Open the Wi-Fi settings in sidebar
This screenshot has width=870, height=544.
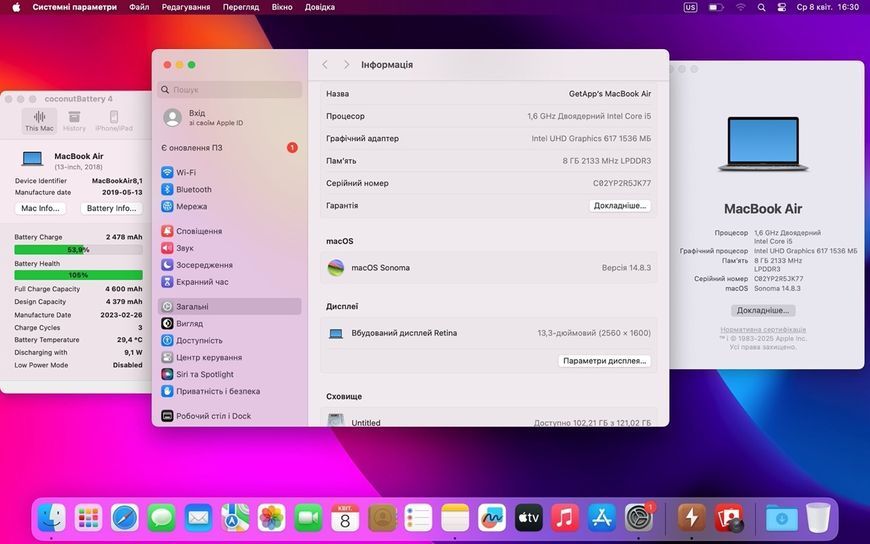230,173
